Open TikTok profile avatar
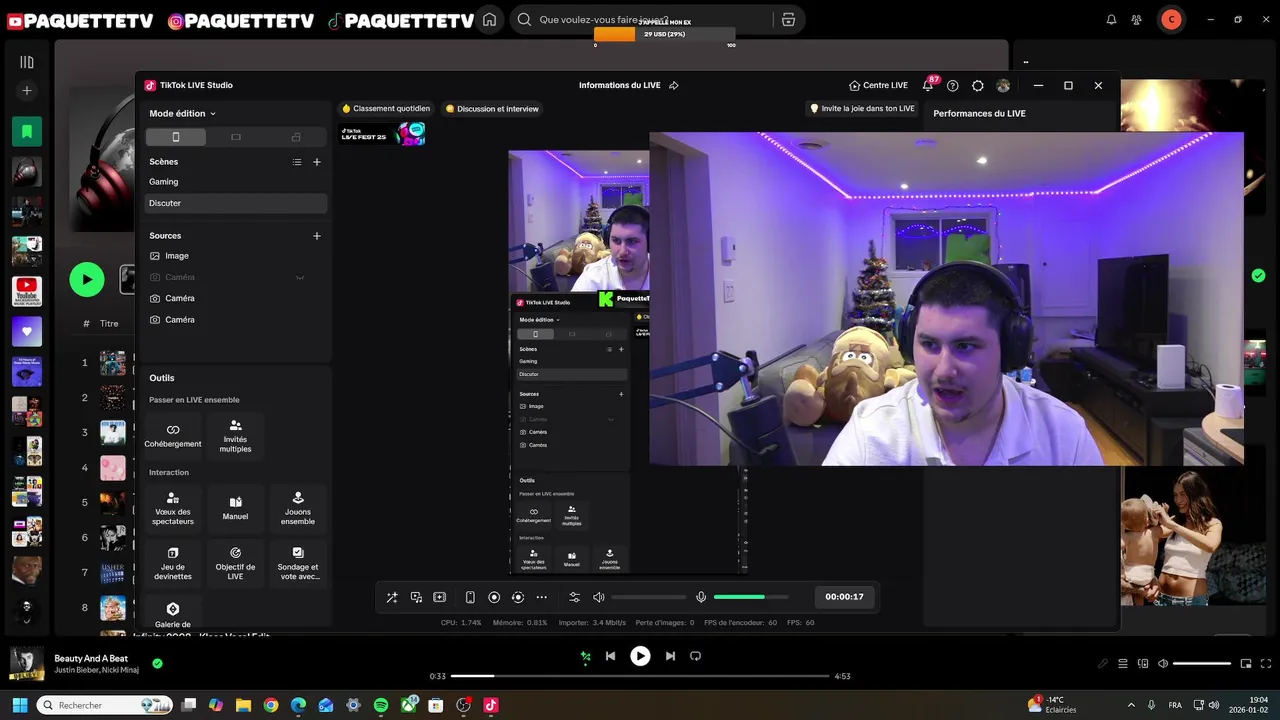Screen dimensions: 1280x720 (1003, 86)
